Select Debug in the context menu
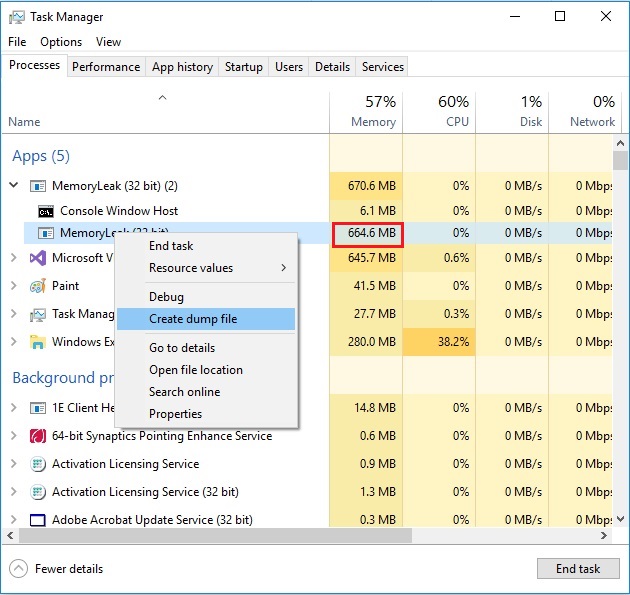630x595 pixels. [206, 297]
